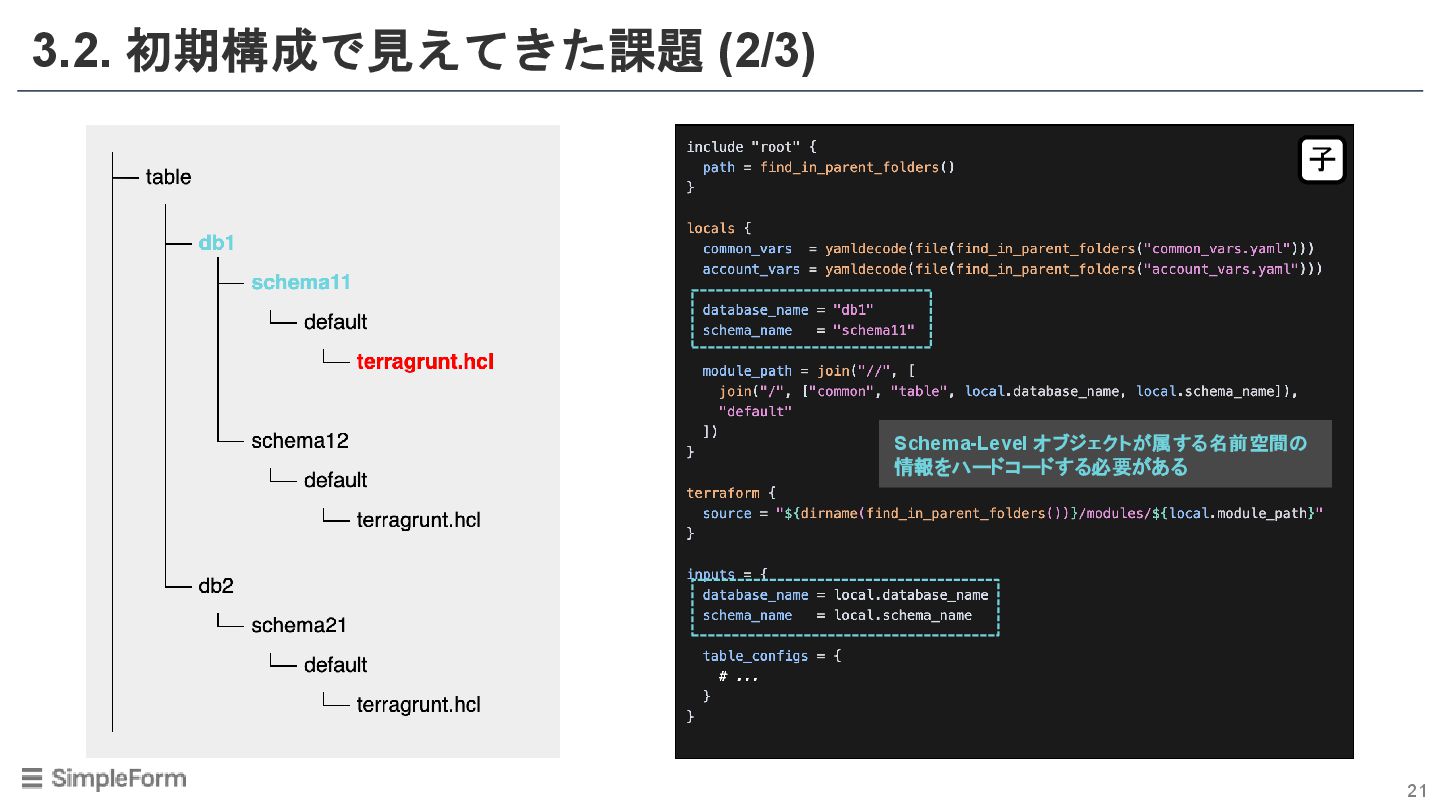Click the inputs = { code line

tap(727, 574)
